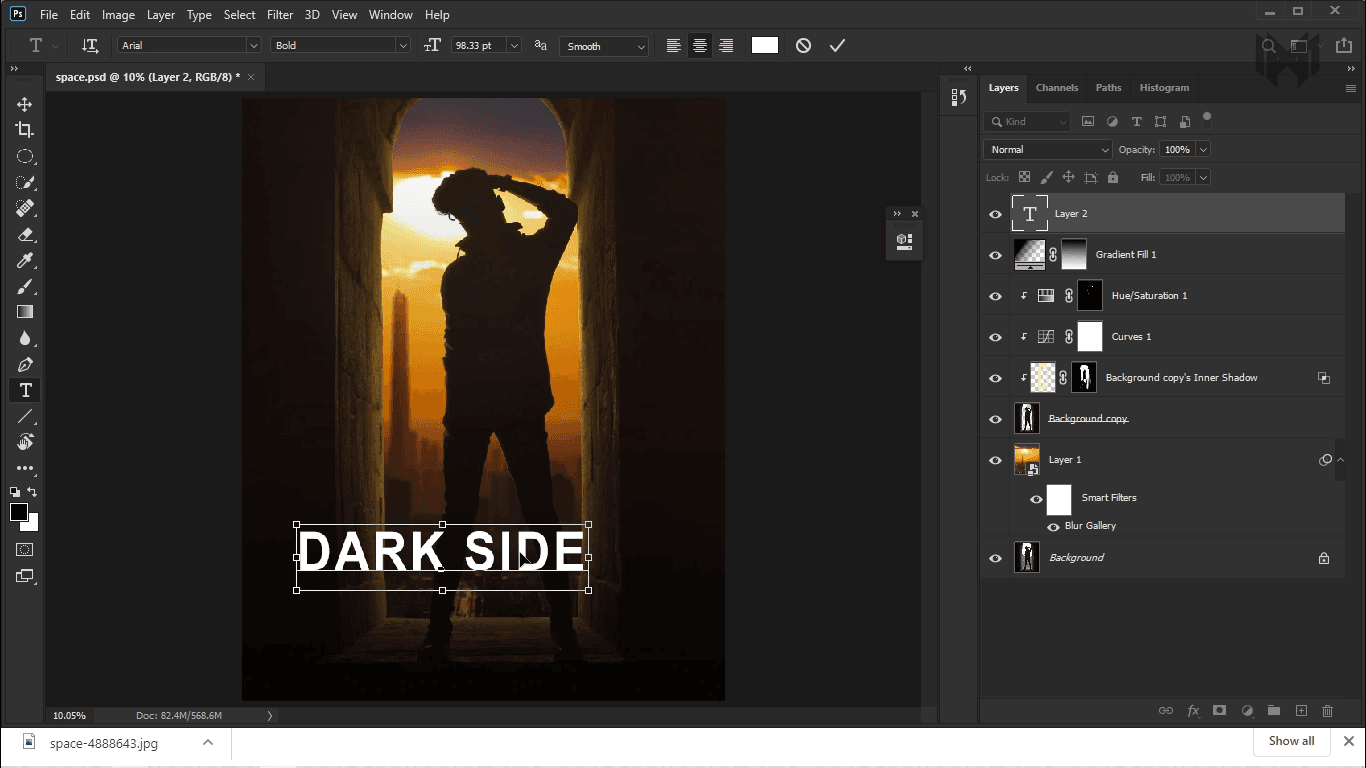
Task: Open the Filter menu
Action: [x=280, y=15]
